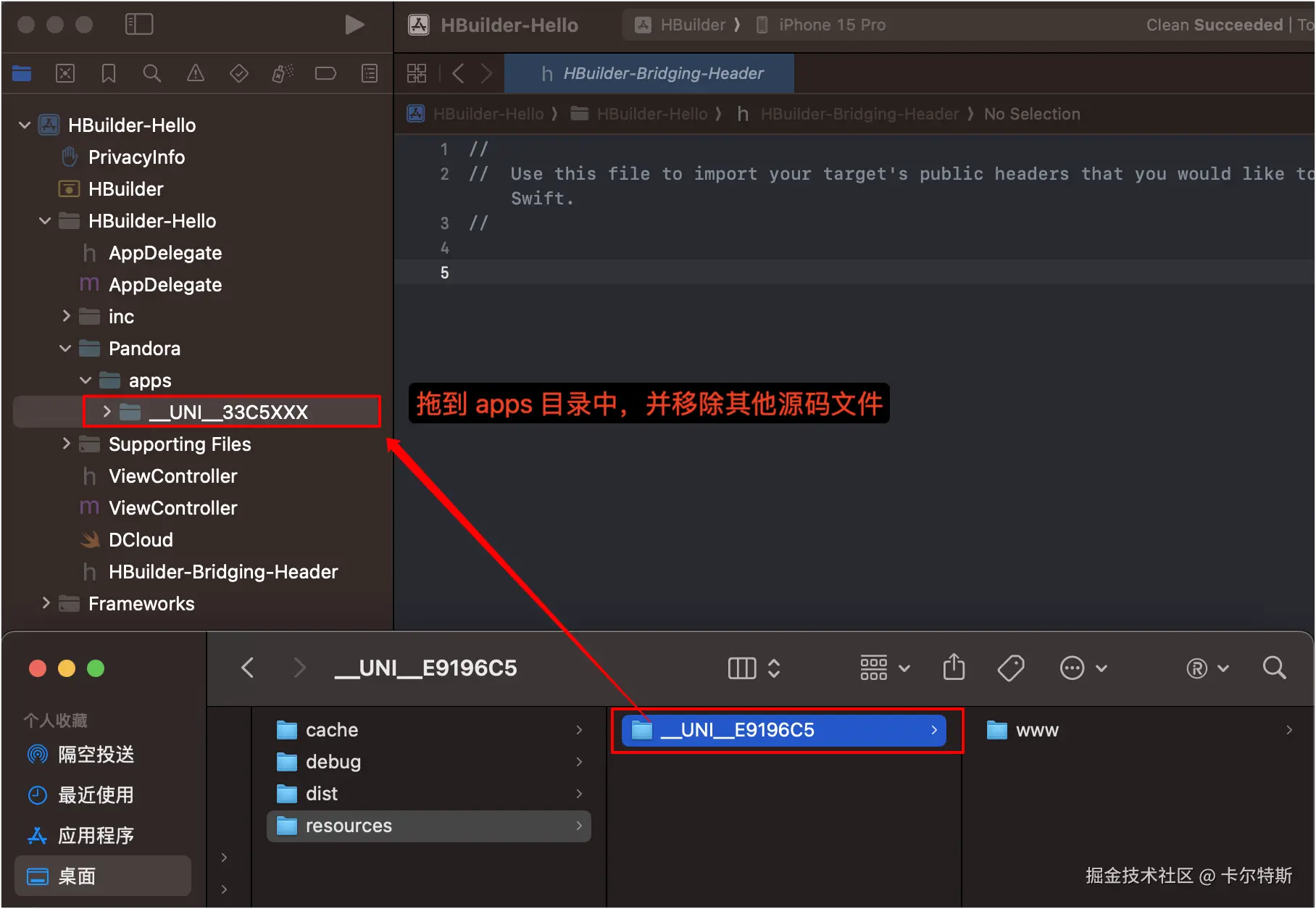Click line 5 in the code editor
Viewport: 1316px width, 909px height.
[854, 273]
